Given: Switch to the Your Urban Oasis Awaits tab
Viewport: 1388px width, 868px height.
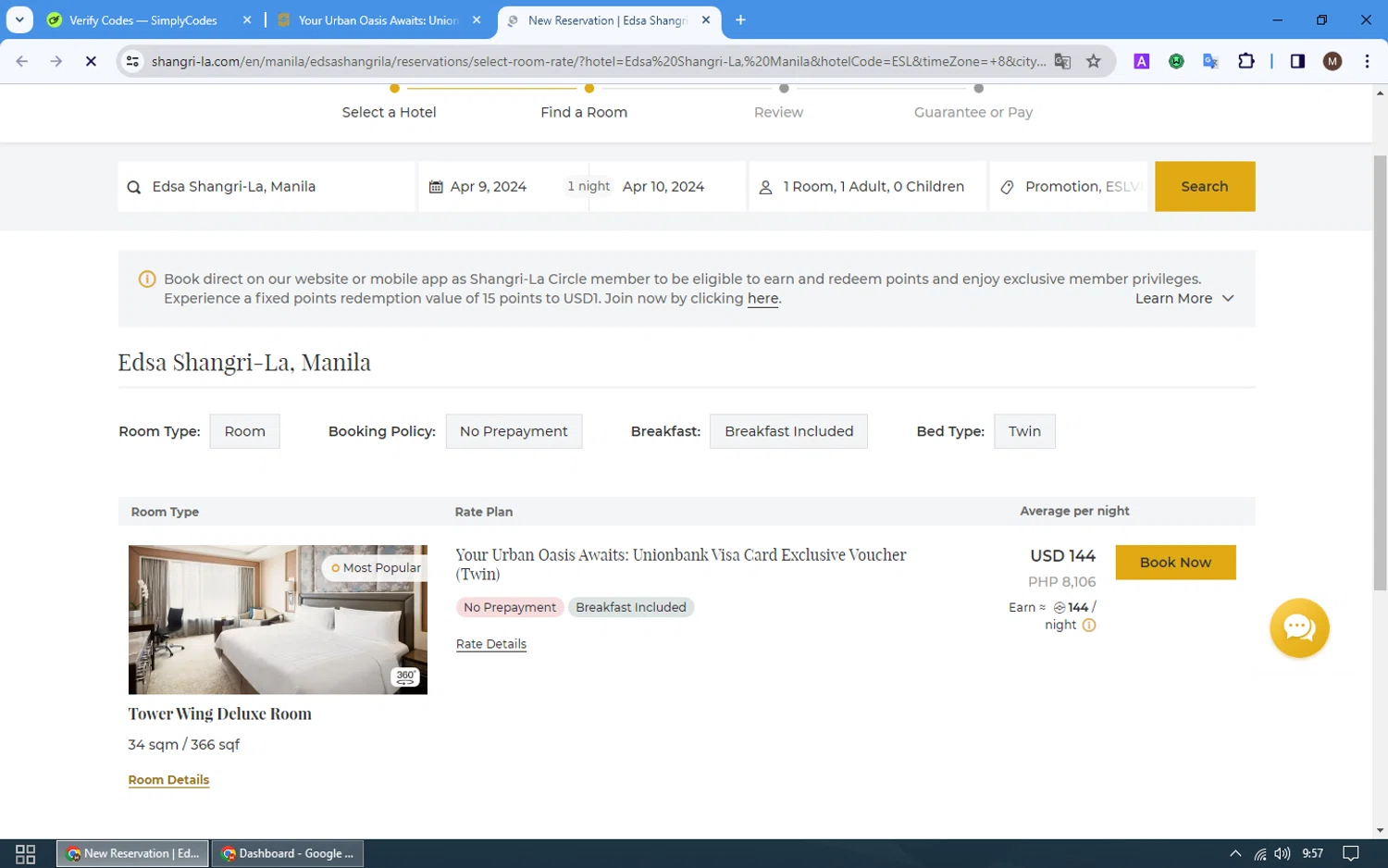Looking at the screenshot, I should coord(378,20).
